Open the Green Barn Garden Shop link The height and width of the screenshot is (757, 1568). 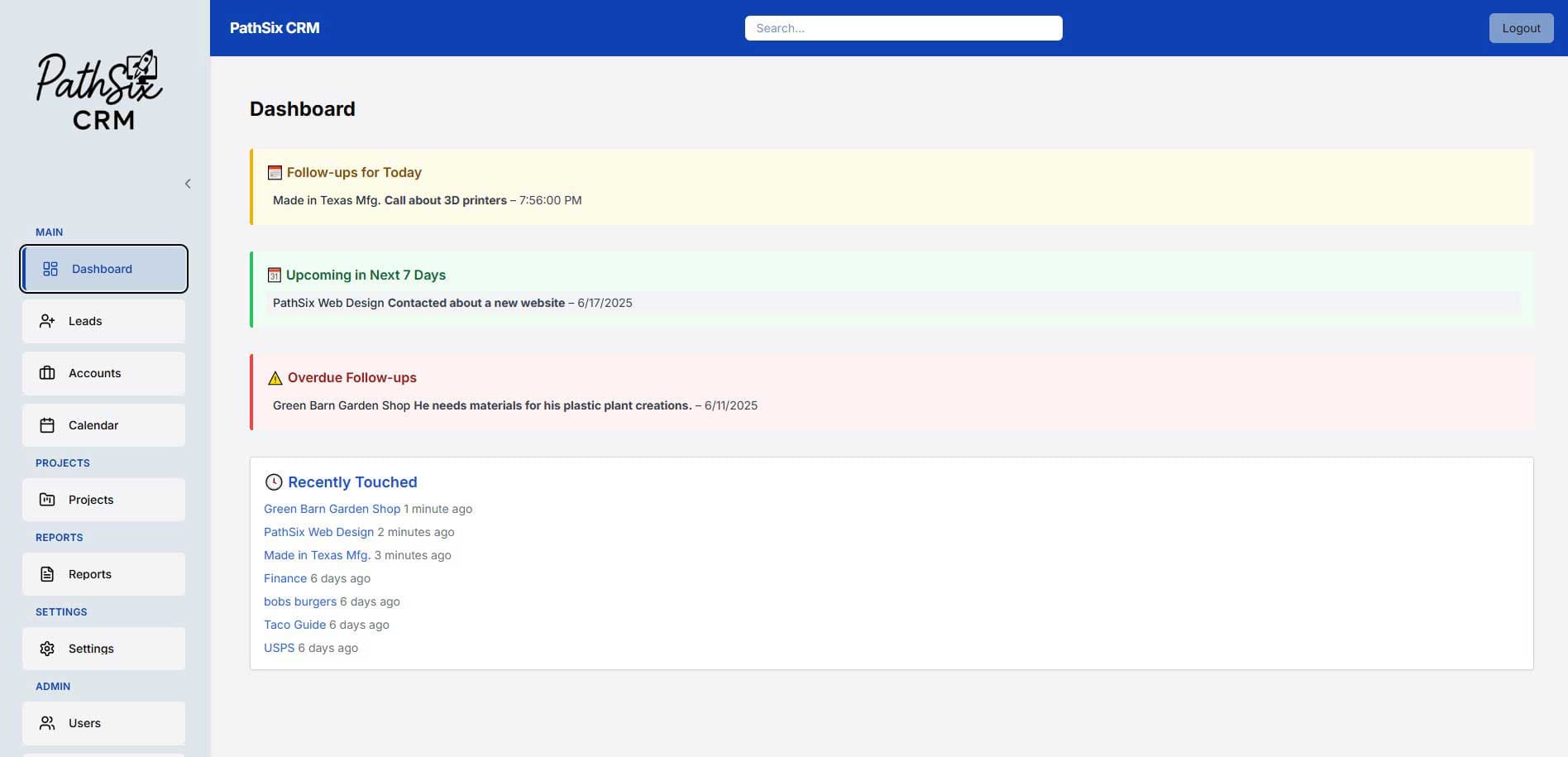click(332, 508)
